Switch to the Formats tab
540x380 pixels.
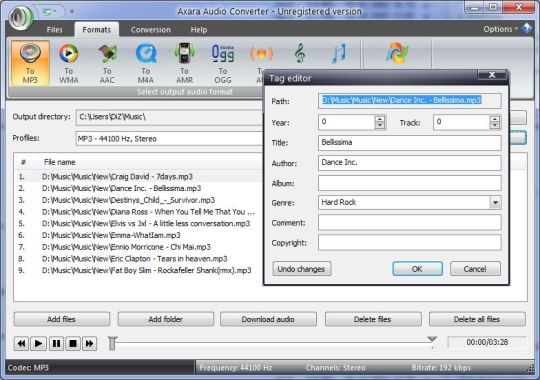coord(96,30)
